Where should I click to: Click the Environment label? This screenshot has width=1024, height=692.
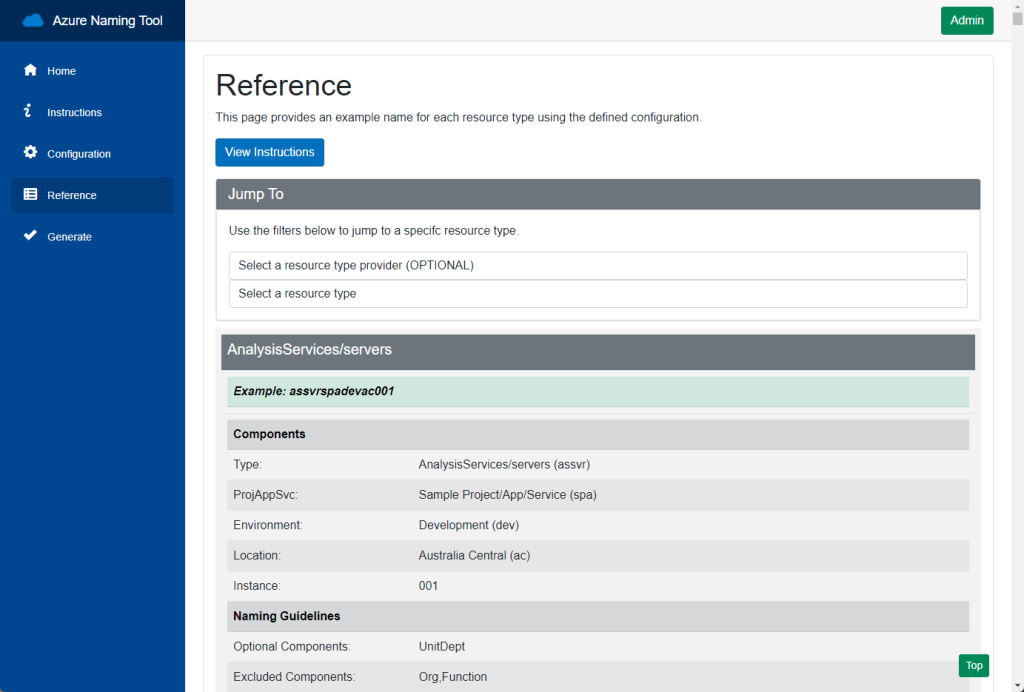pyautogui.click(x=268, y=525)
